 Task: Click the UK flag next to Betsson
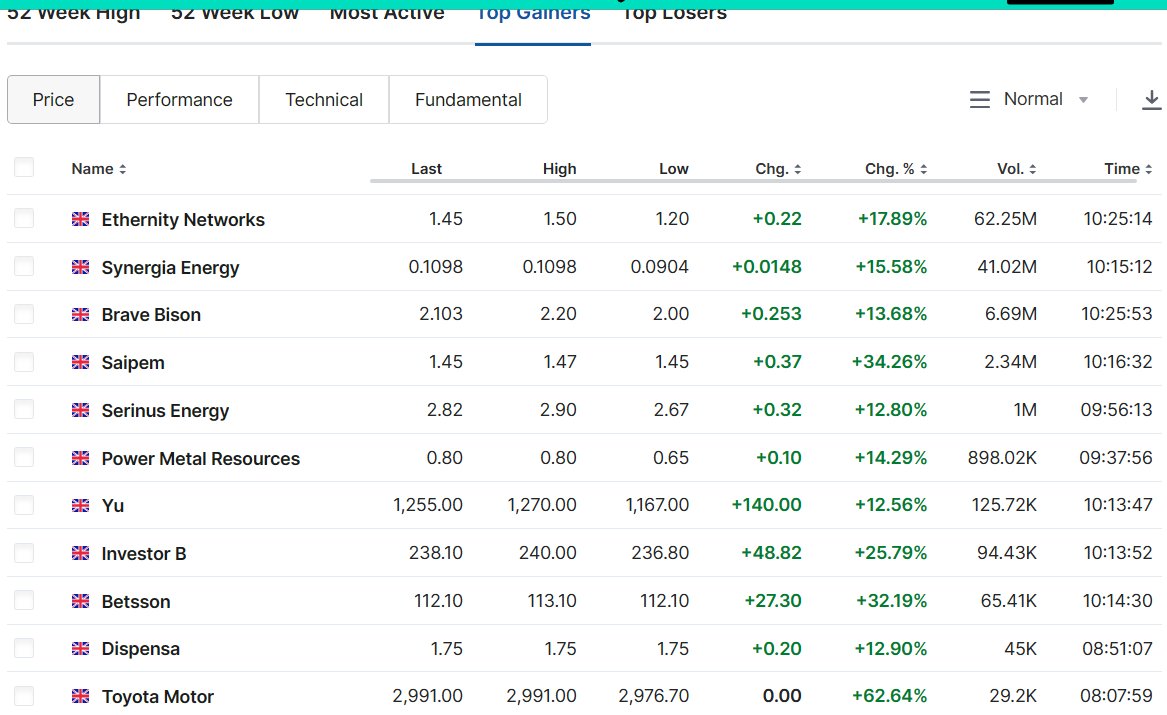(x=80, y=601)
